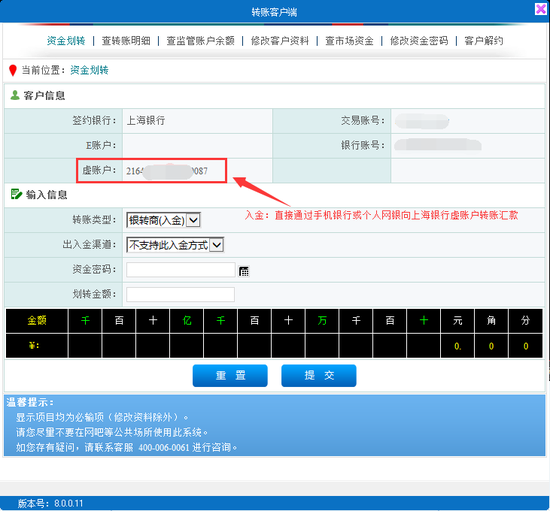Open the 查转账明细 tab

tap(126, 41)
